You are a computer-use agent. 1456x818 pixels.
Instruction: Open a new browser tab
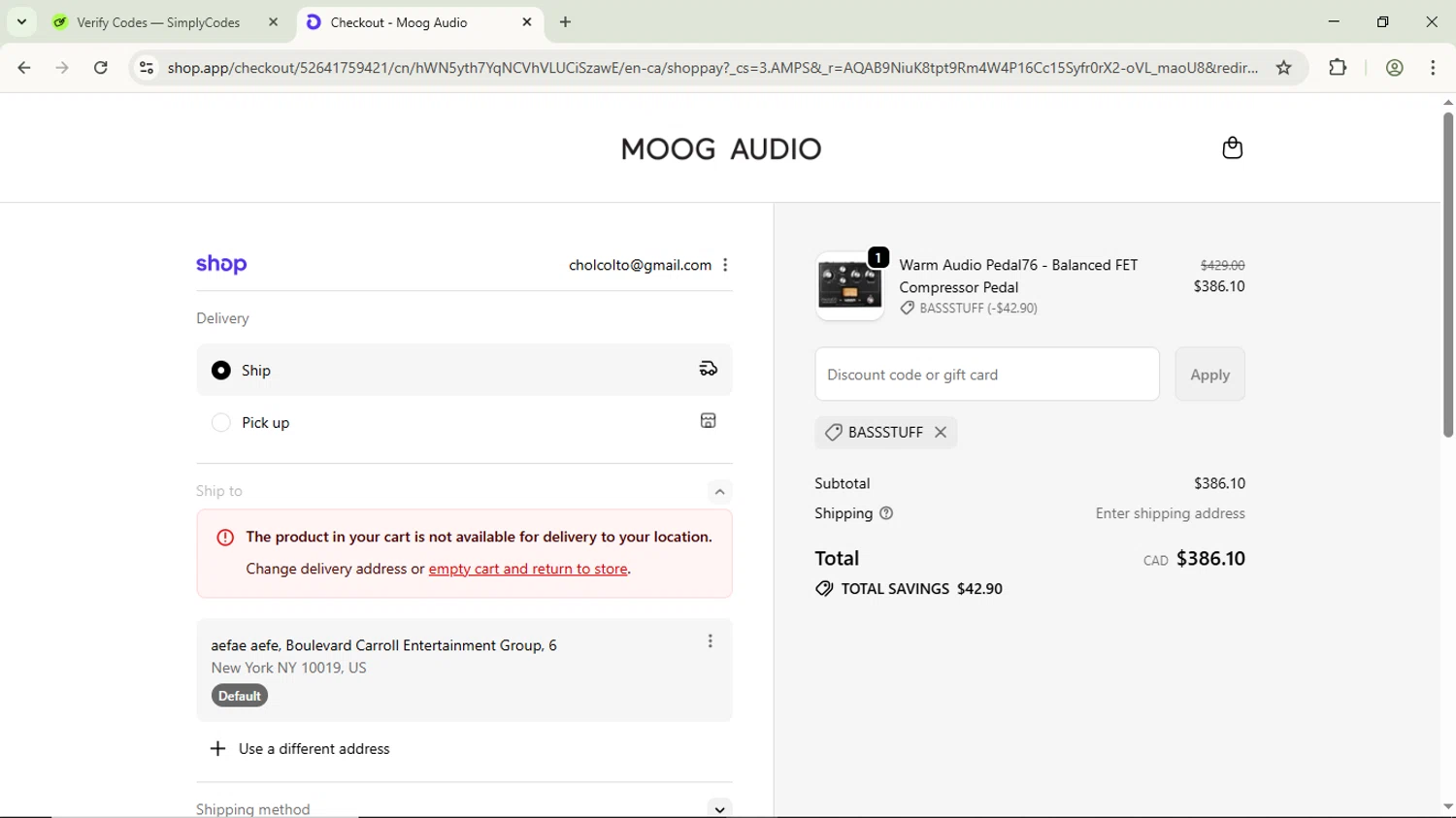point(566,21)
